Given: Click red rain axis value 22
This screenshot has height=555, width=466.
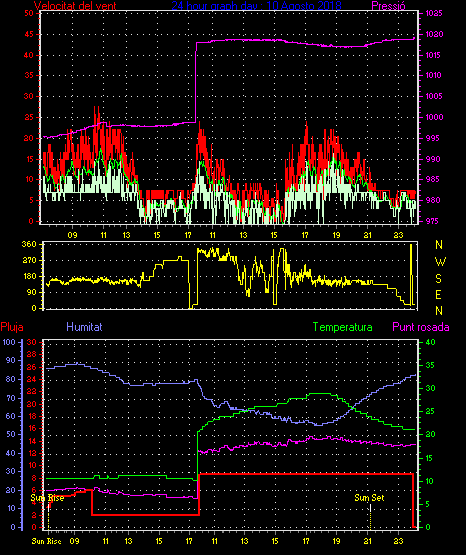Looking at the screenshot, I should coord(31,391).
